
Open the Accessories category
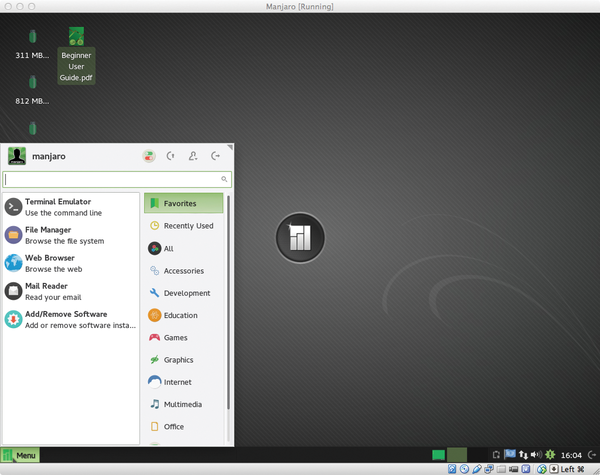pyautogui.click(x=184, y=271)
